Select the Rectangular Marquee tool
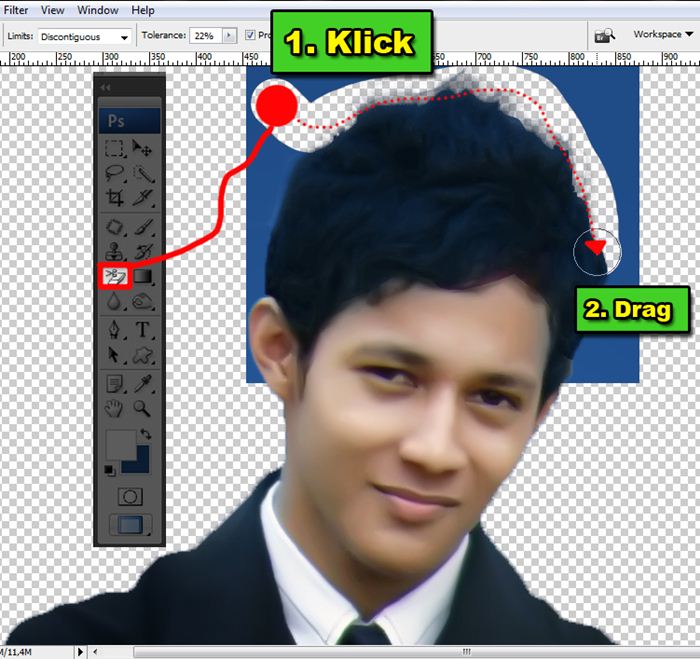 coord(114,148)
